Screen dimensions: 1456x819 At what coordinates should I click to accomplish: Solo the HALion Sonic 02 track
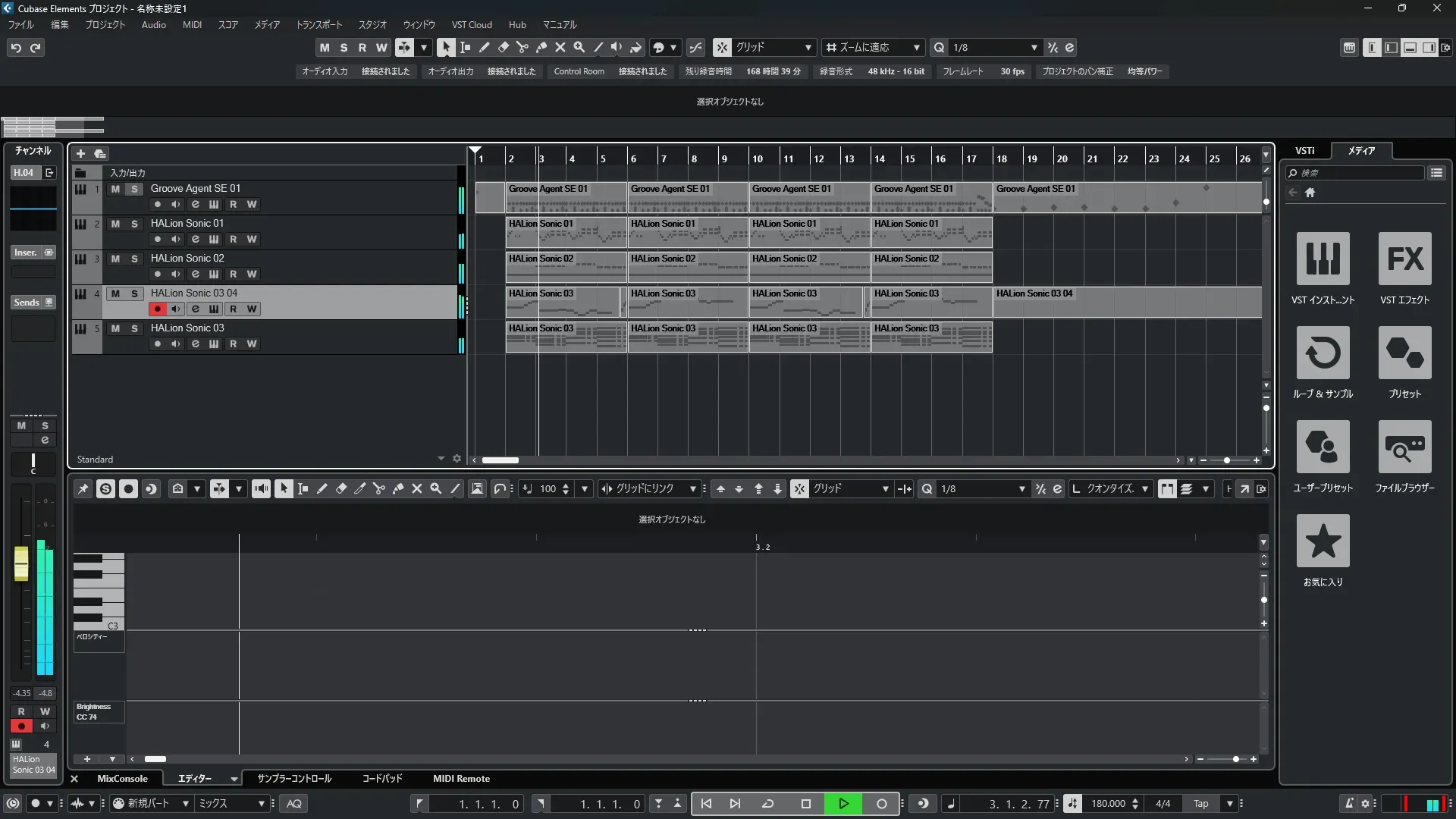134,259
